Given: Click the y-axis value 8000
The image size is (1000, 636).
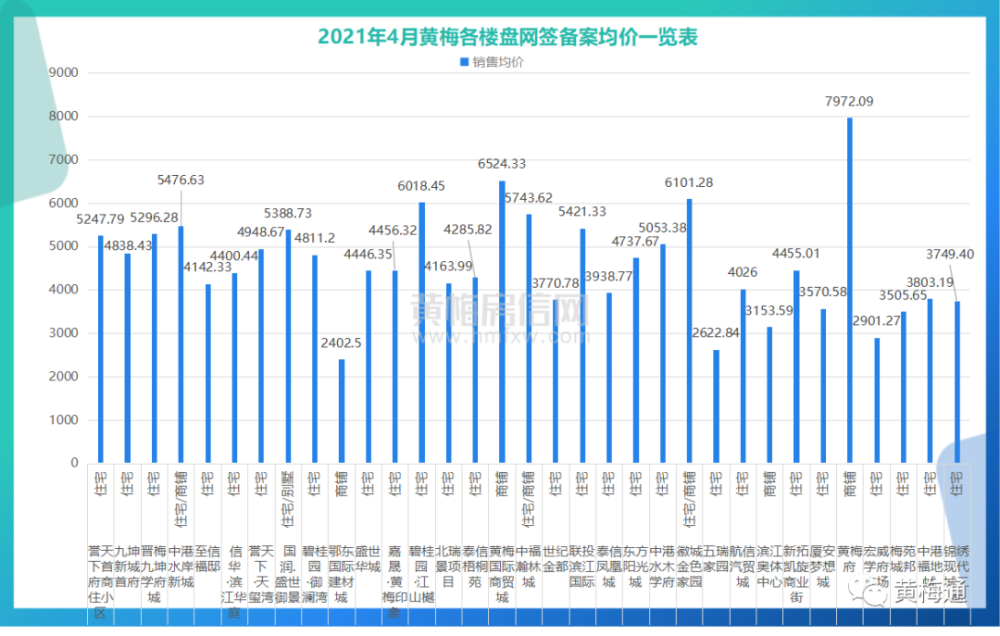Looking at the screenshot, I should (64, 116).
